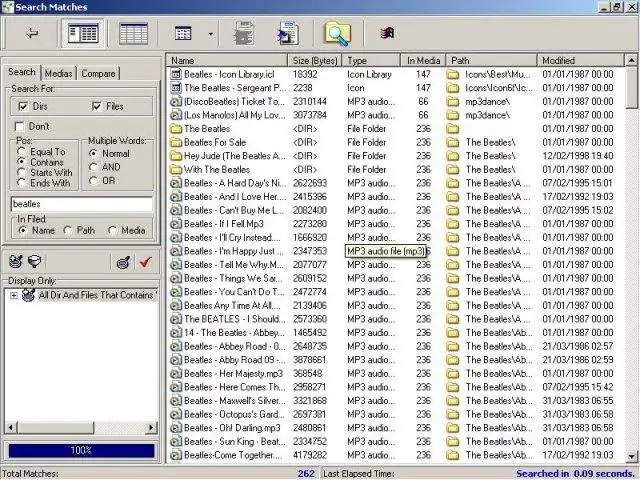Click Beatles For Sale folder icon

tap(176, 142)
